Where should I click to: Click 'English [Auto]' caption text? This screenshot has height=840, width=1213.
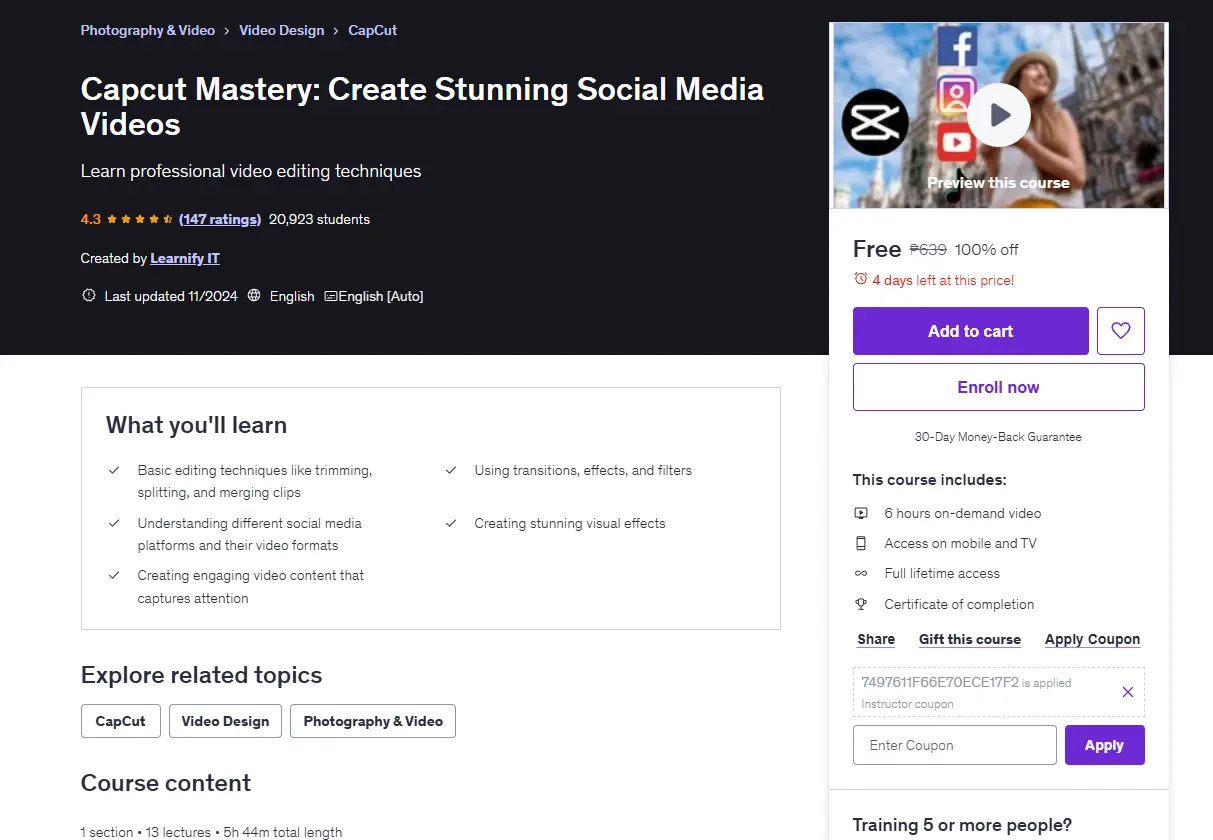click(x=381, y=296)
